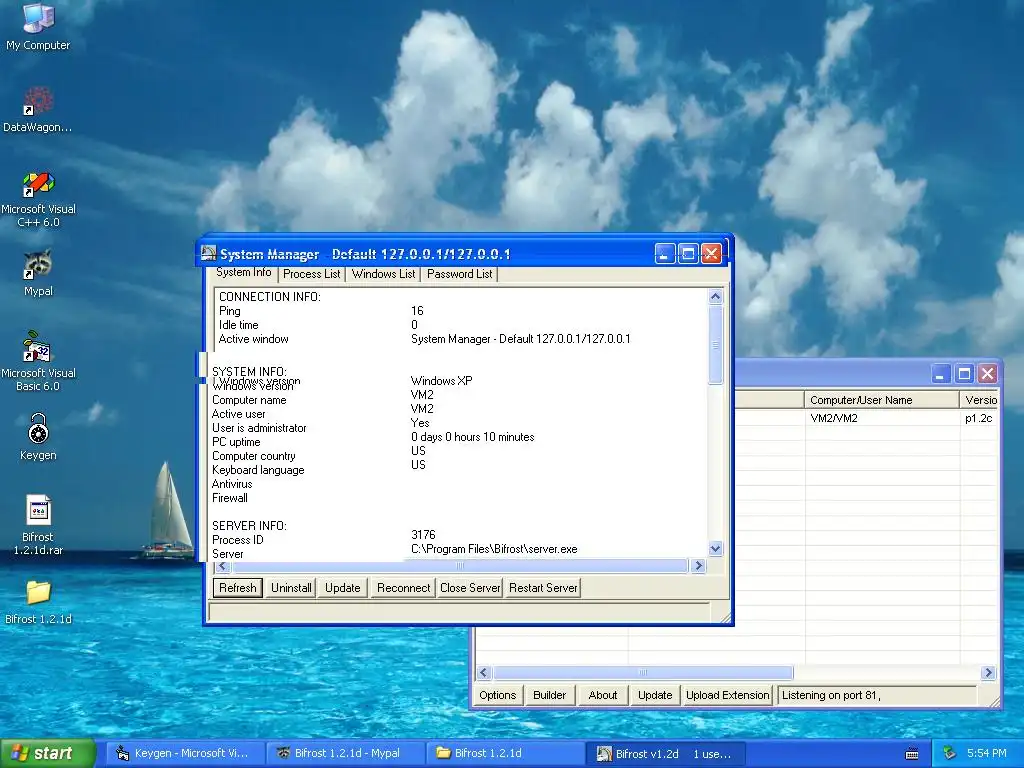
Task: Click the '0 days 0 hours 10 minutes' uptime
Action: 473,437
